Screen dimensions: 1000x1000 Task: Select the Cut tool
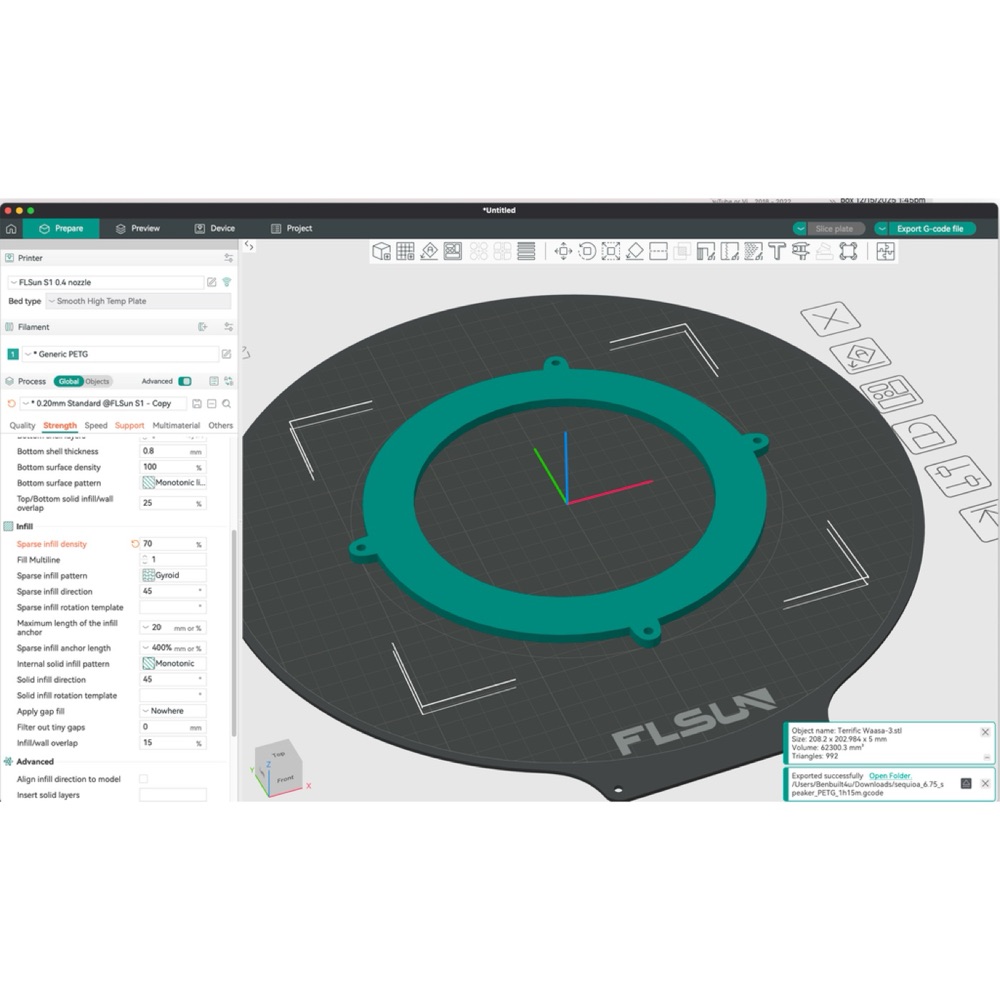point(658,251)
